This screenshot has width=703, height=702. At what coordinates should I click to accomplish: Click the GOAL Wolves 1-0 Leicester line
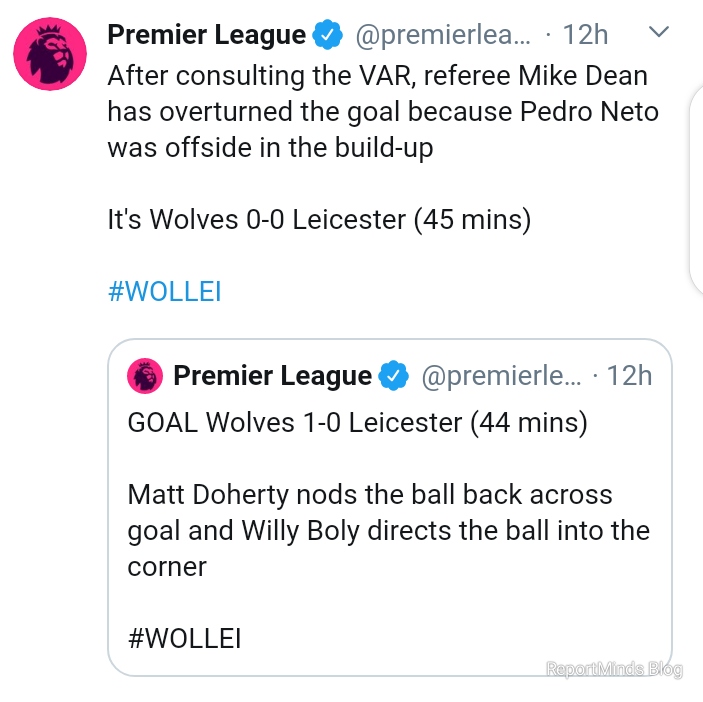point(357,423)
